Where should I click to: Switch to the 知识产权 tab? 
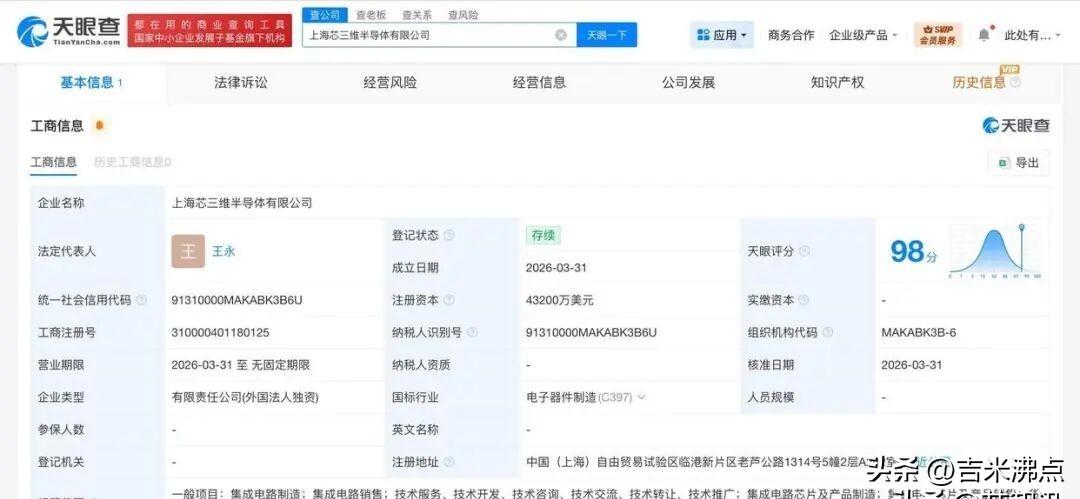[838, 83]
